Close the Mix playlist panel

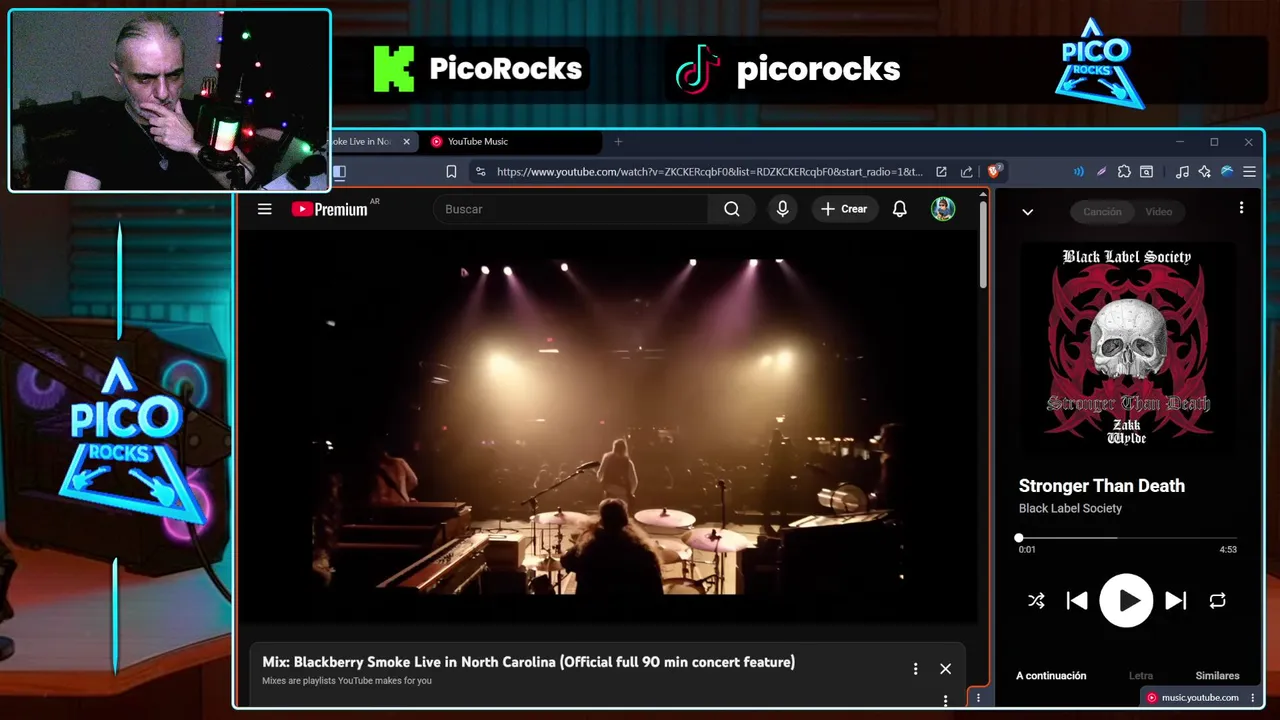click(945, 669)
